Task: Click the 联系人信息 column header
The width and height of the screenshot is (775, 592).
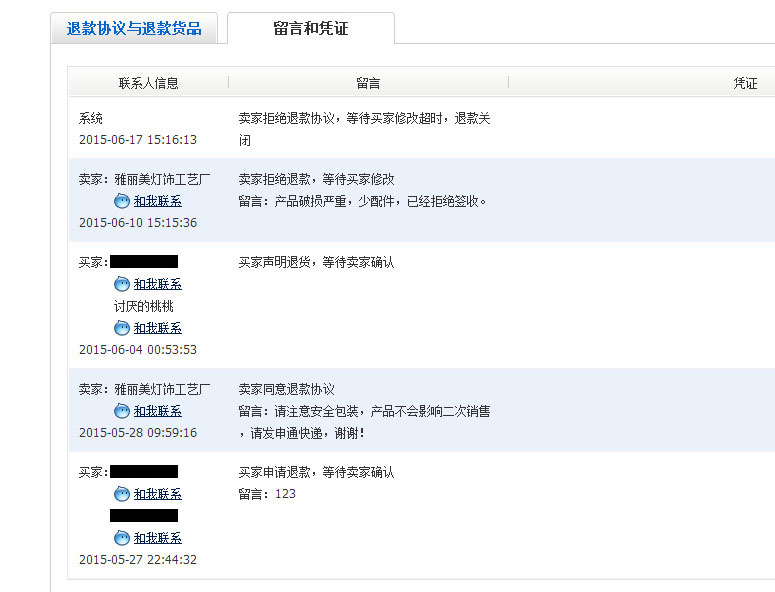Action: (x=148, y=83)
